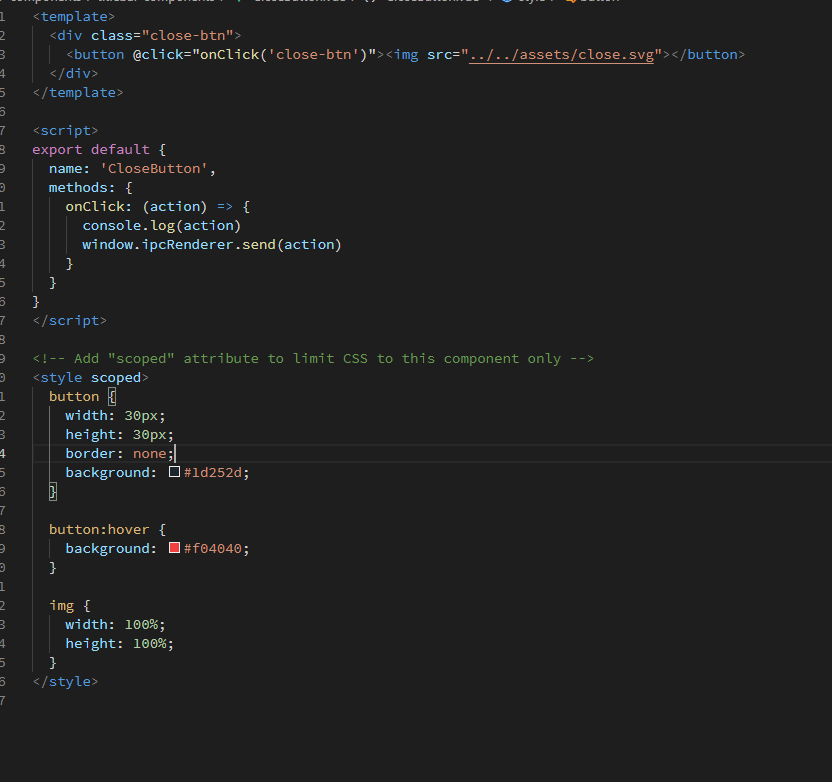Click the underlined ../../assets/close.svg link
The image size is (832, 782).
[x=562, y=54]
